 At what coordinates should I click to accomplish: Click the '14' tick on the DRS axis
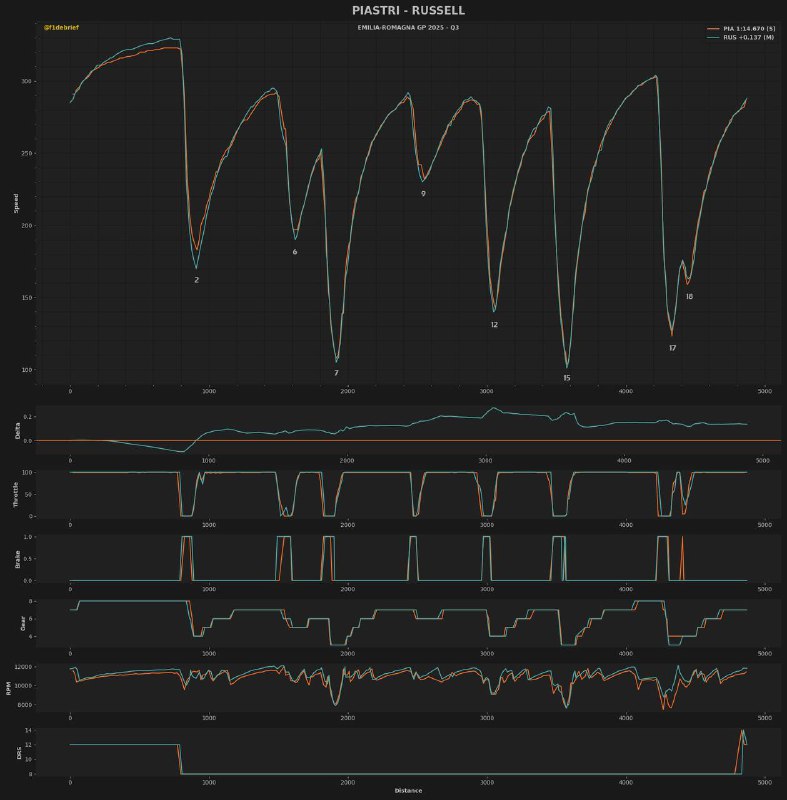(29, 731)
